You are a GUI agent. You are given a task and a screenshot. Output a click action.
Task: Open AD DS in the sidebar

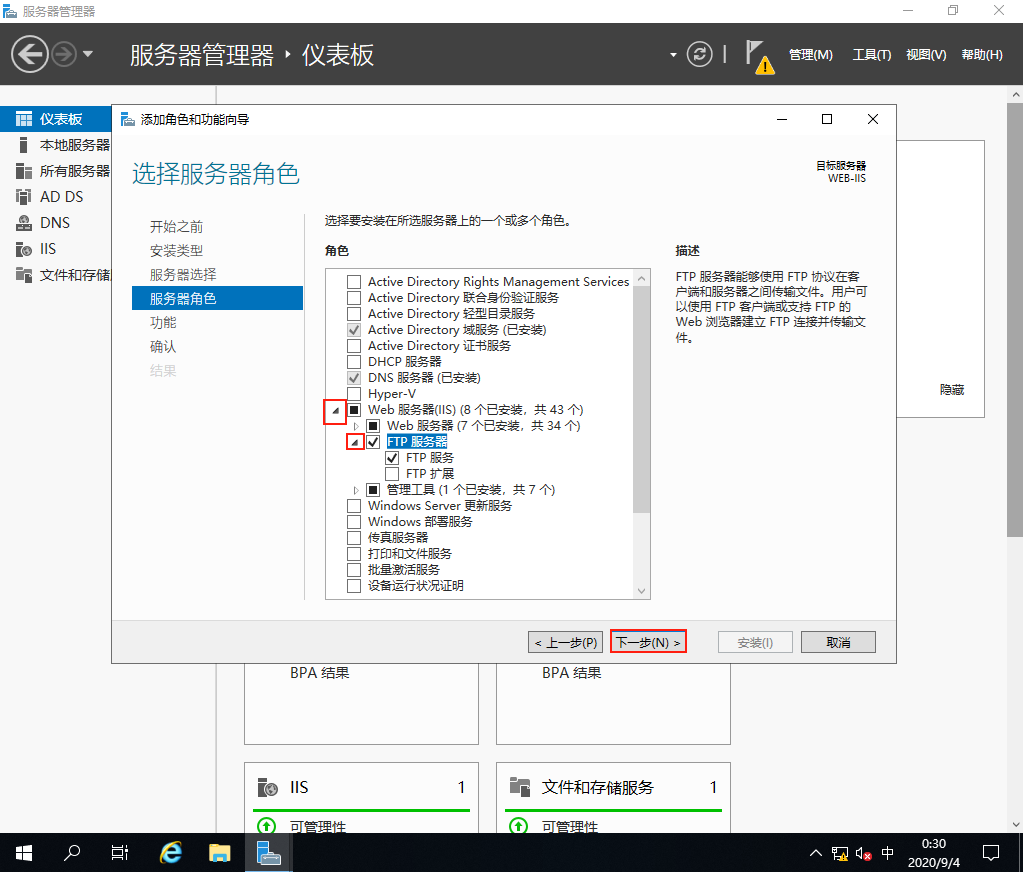[x=55, y=197]
